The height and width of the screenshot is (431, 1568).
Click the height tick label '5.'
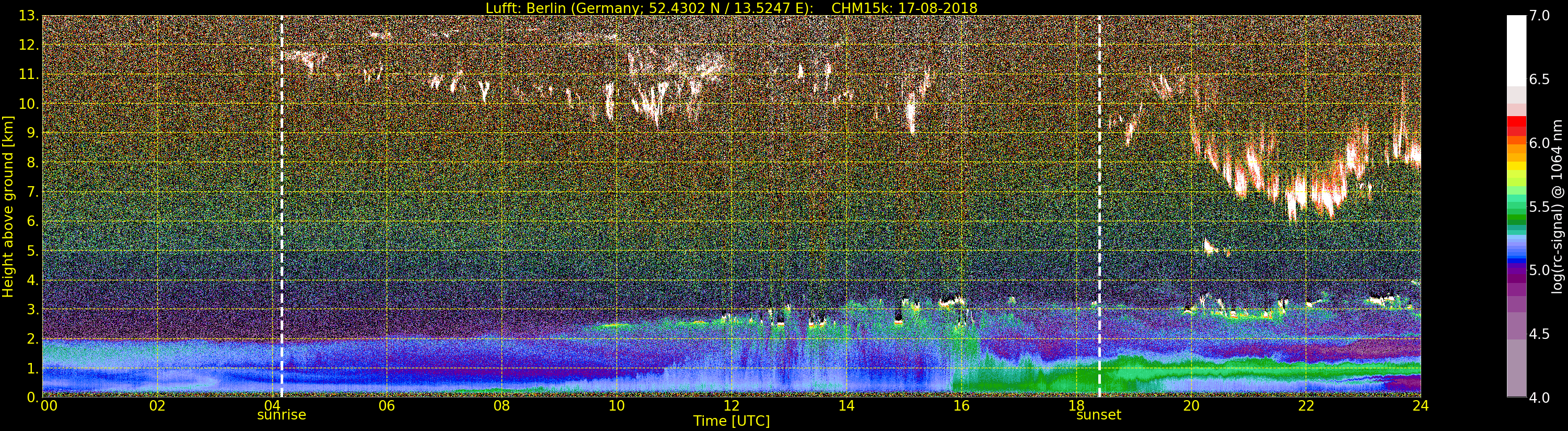(x=32, y=251)
